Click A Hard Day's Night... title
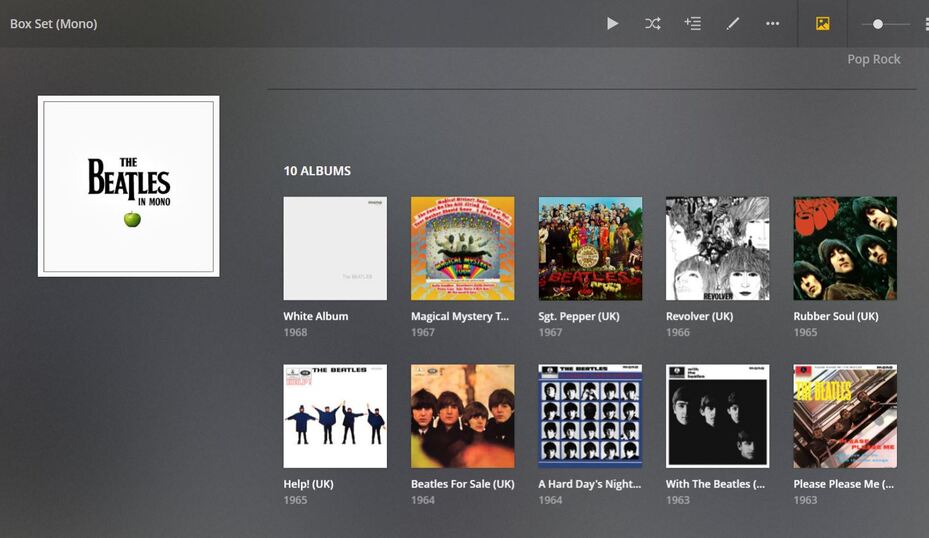 coord(590,484)
